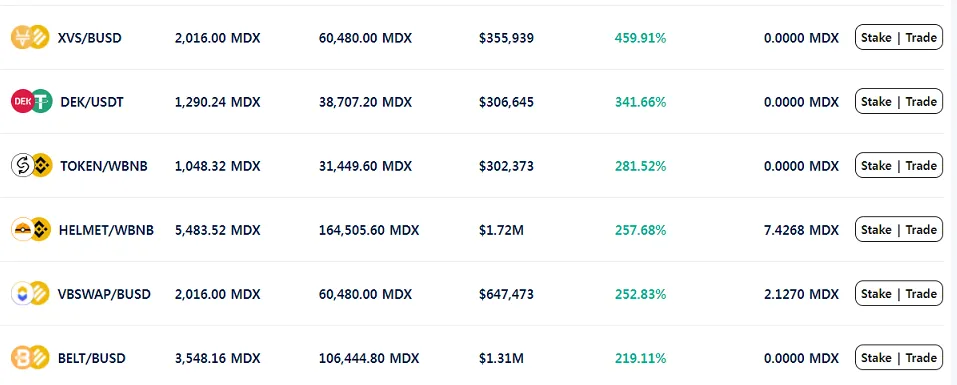Image resolution: width=957 pixels, height=385 pixels.
Task: Trade the BELT/BUSD pair
Action: pos(921,358)
